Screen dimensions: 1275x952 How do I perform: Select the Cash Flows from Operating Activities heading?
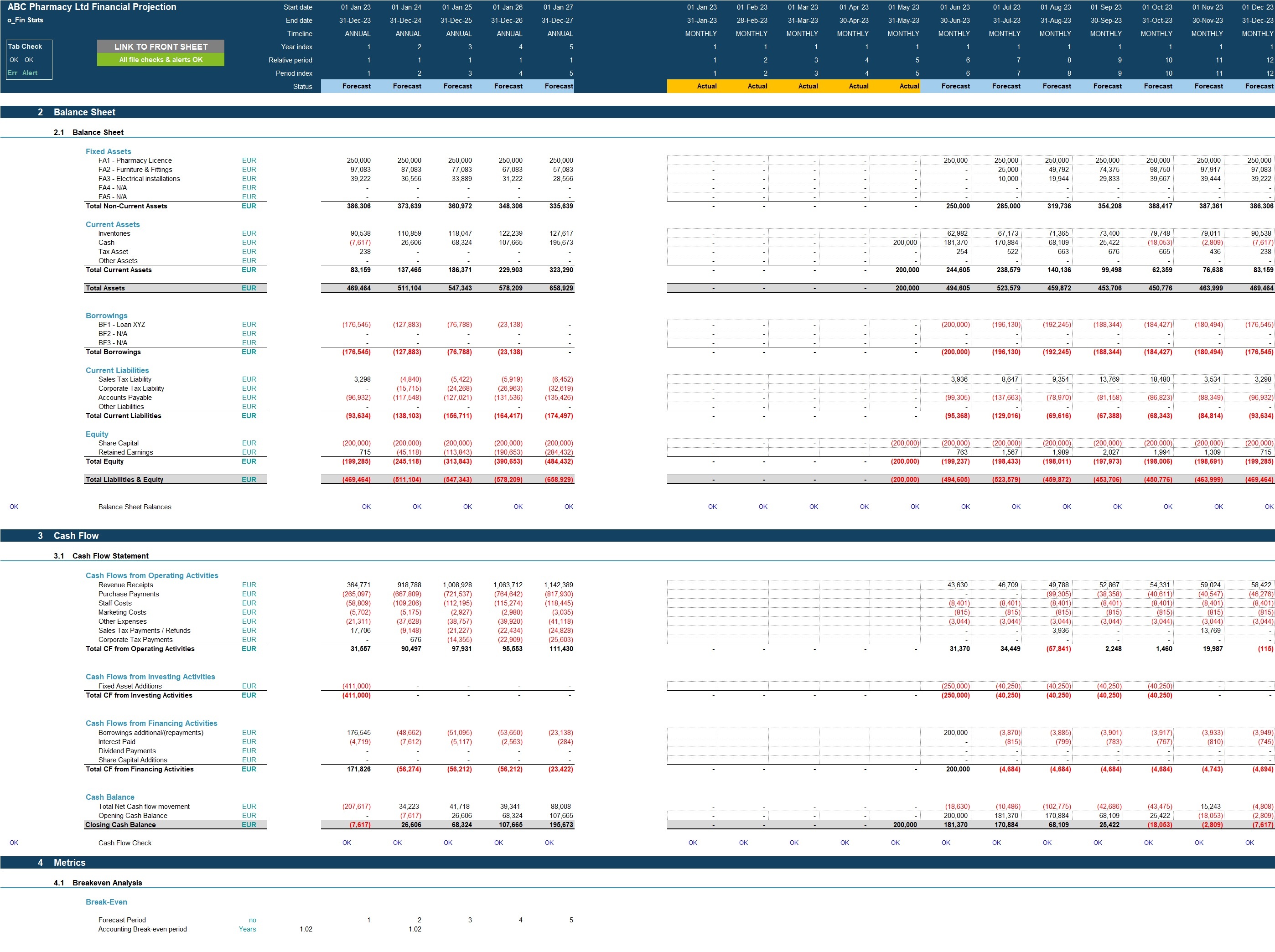tap(152, 576)
